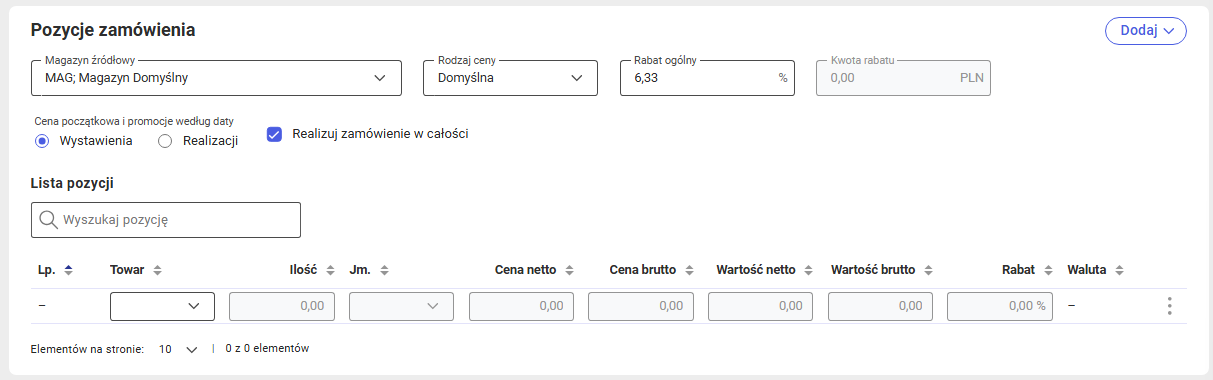
Task: Sort by Ilość column sort icon
Action: click(x=331, y=270)
